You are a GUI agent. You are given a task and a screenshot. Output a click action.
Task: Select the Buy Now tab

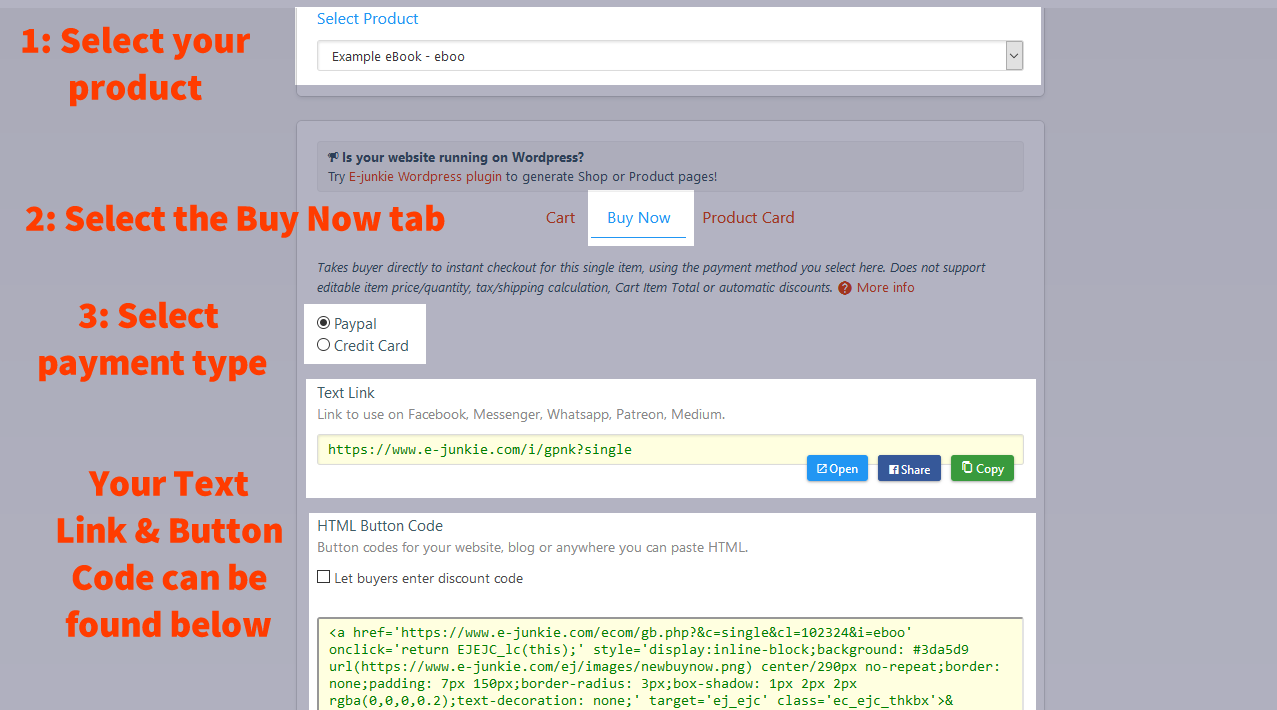638,218
